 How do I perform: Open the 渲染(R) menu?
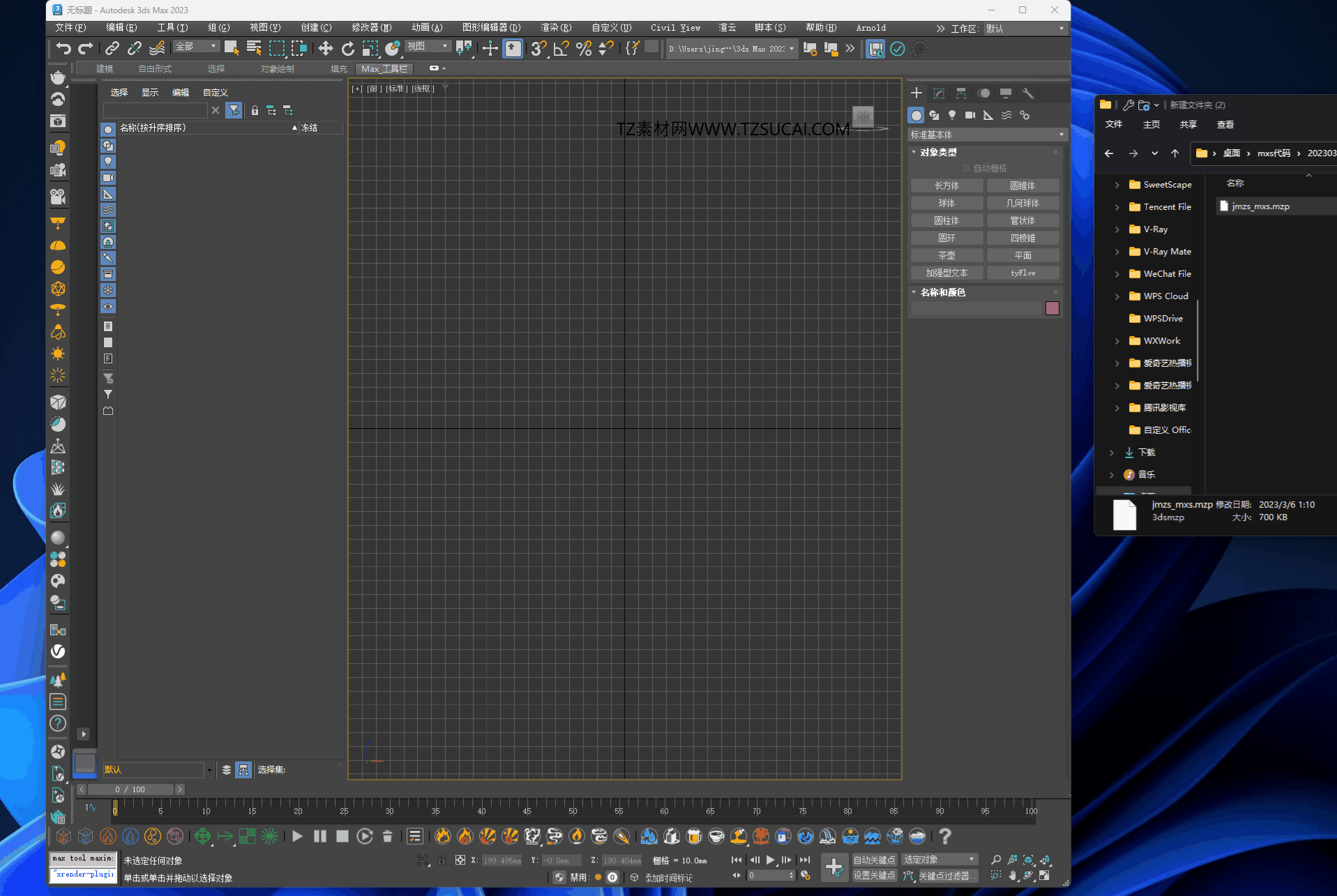(x=555, y=28)
